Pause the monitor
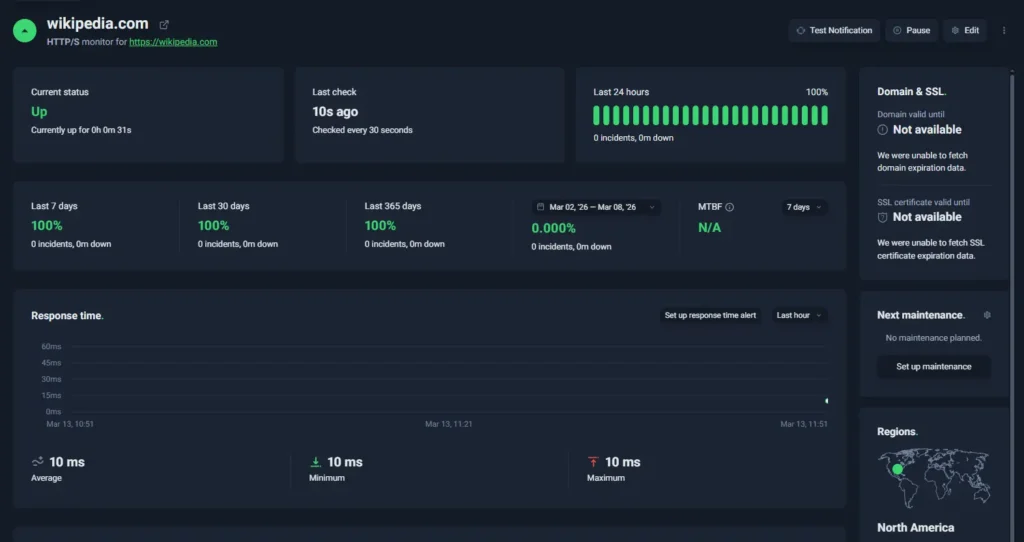Image resolution: width=1024 pixels, height=542 pixels. 912,31
